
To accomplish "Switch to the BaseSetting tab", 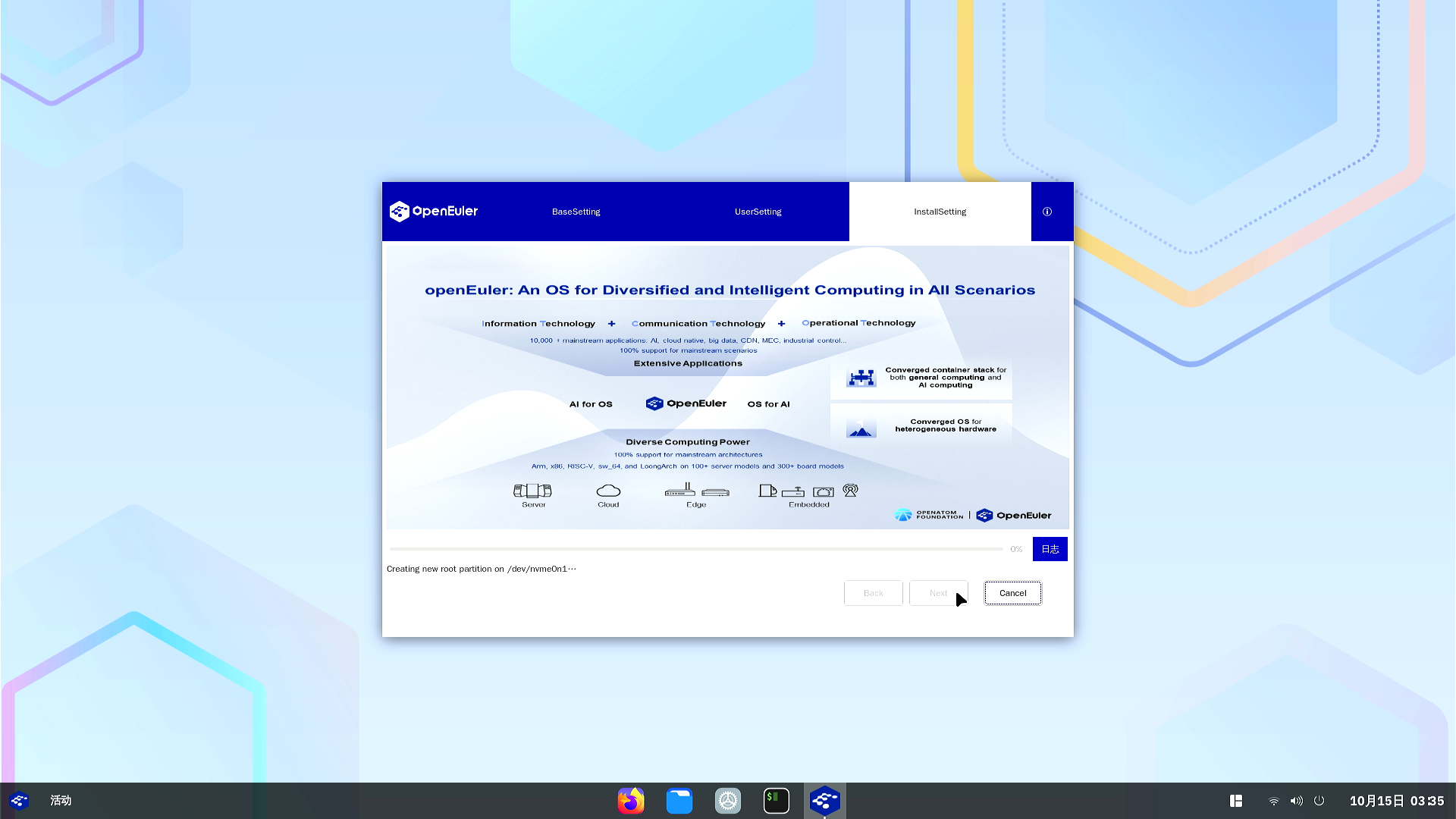I will coord(576,212).
